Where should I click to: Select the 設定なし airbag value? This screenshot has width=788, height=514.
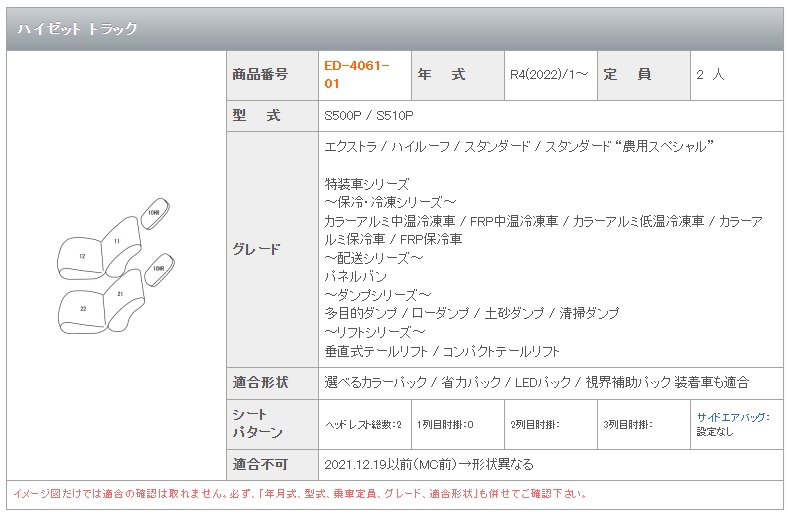(715, 432)
